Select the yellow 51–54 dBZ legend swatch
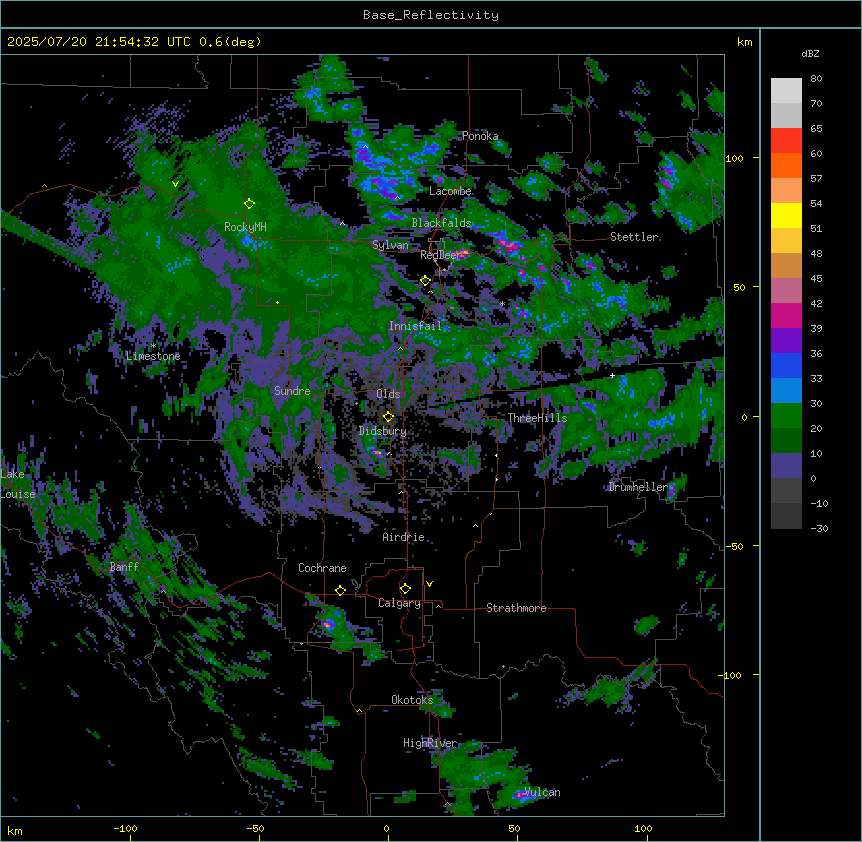Screen dimensions: 862x842 pos(786,215)
